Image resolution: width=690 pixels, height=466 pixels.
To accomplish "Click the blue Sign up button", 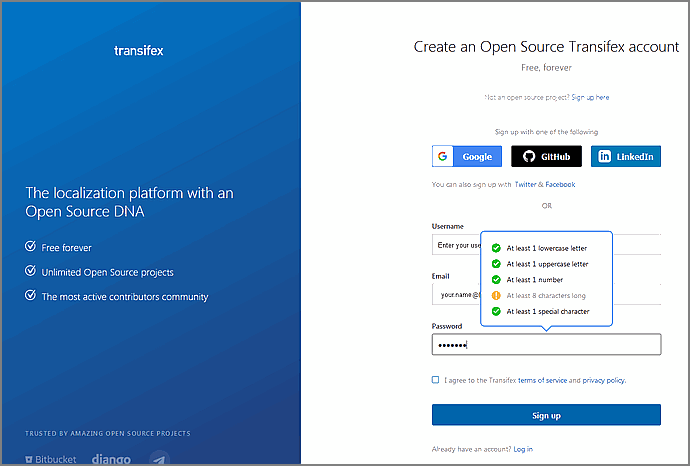I will tap(546, 415).
